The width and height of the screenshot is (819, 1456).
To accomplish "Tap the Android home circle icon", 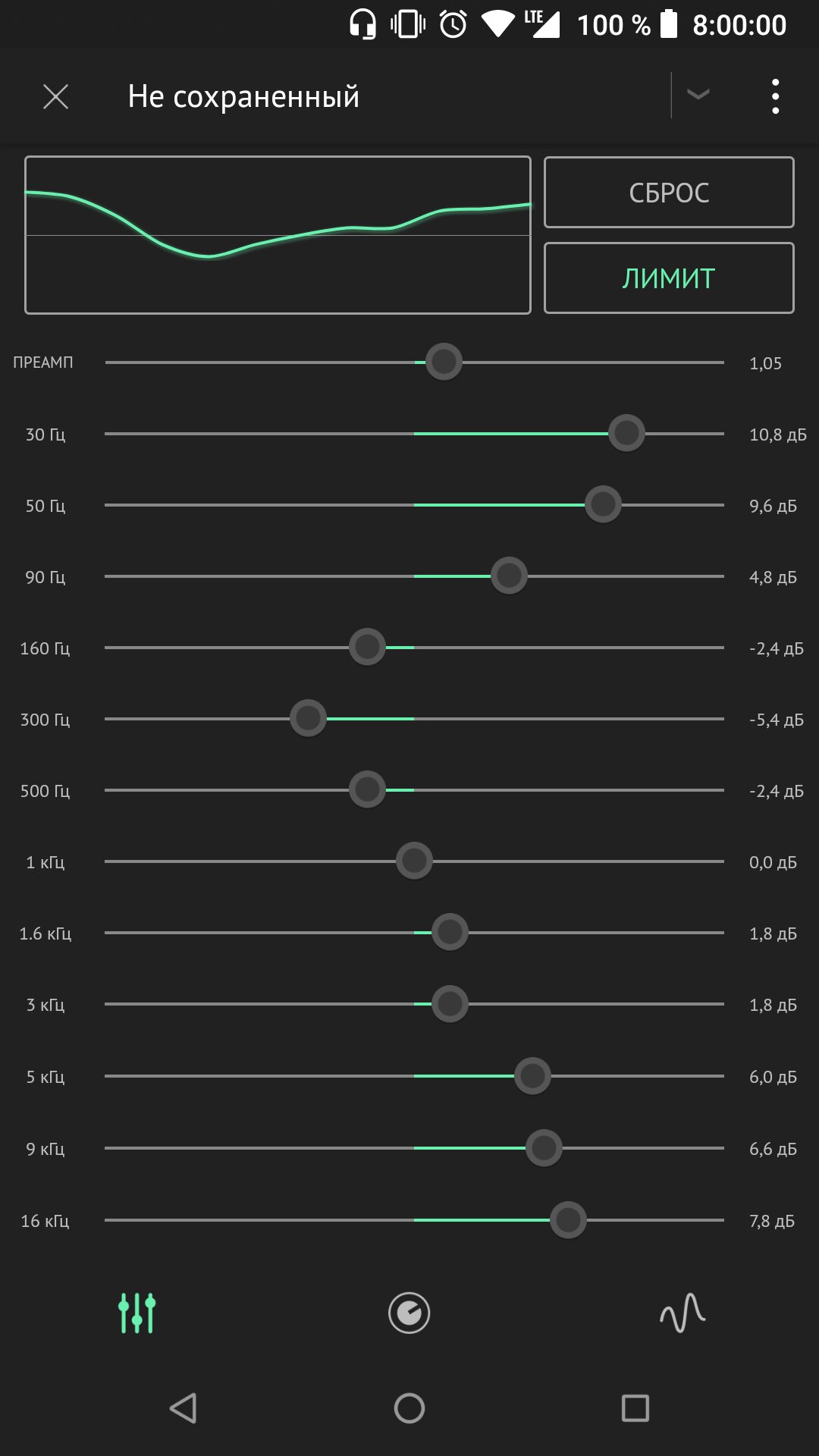I will coord(409,1408).
